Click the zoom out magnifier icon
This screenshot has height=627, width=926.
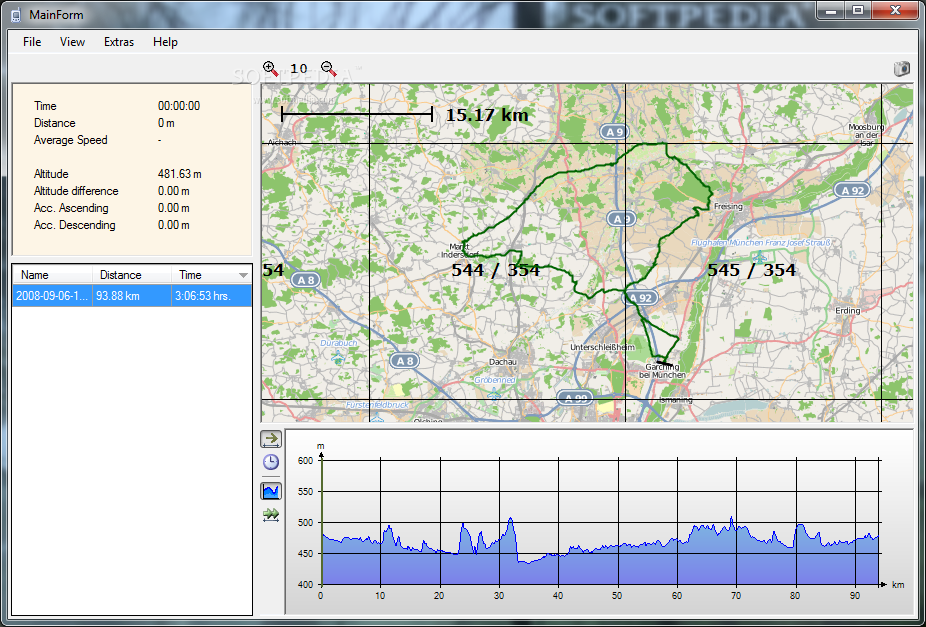click(x=329, y=68)
